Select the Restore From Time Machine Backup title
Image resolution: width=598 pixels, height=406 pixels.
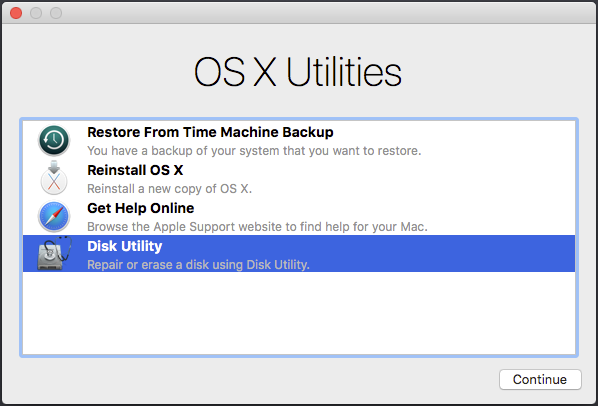pos(210,132)
